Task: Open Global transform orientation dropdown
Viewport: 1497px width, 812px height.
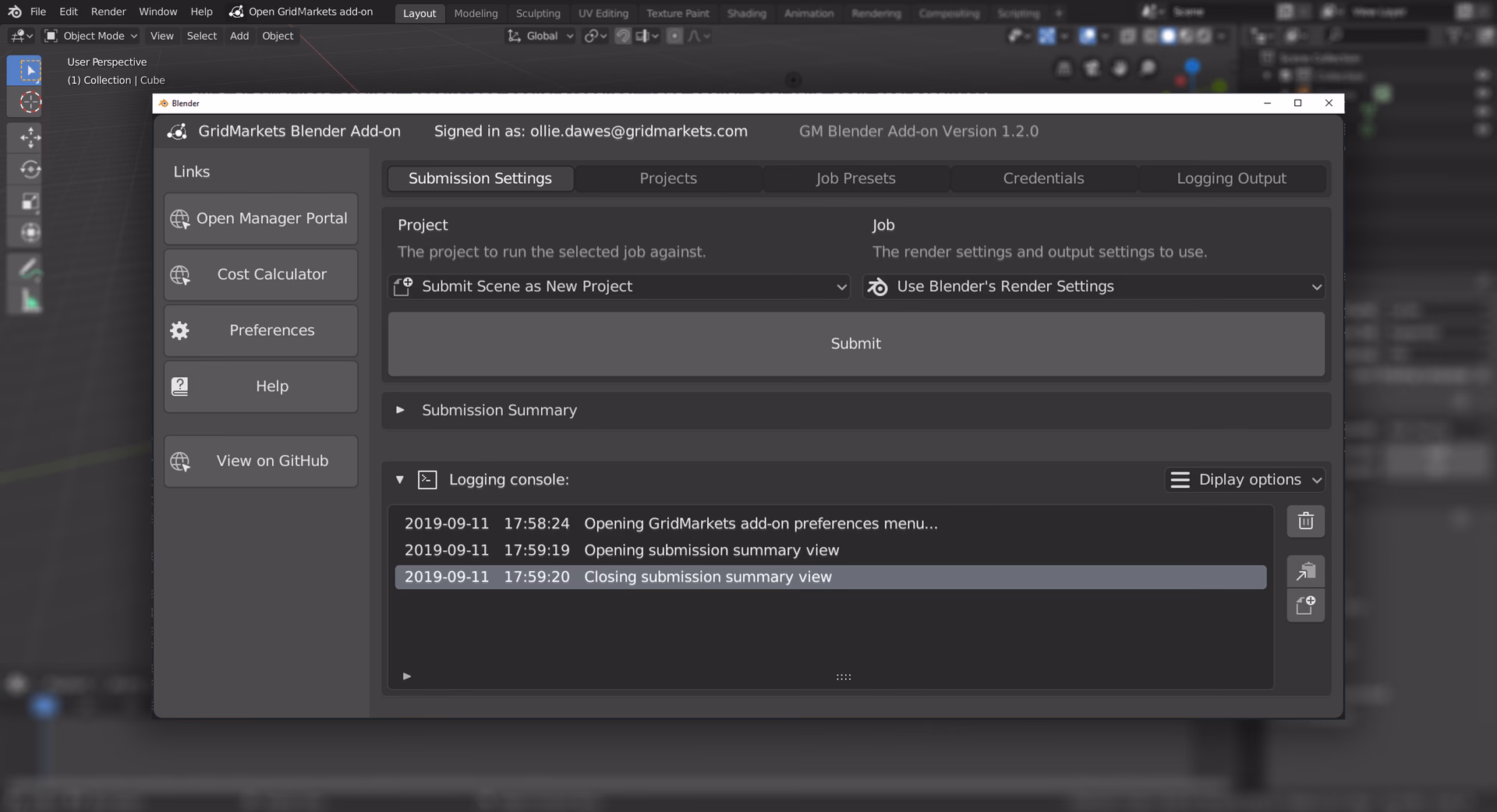Action: click(540, 36)
